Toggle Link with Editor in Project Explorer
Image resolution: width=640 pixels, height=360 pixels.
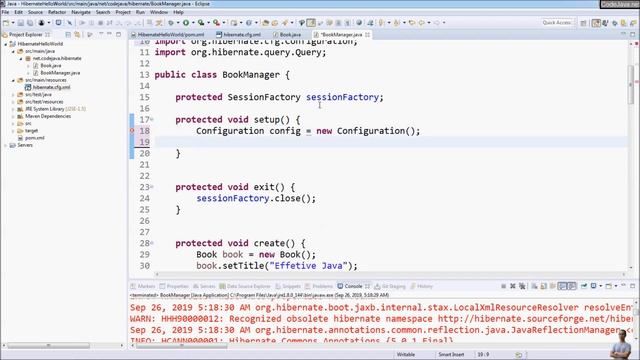click(x=77, y=35)
